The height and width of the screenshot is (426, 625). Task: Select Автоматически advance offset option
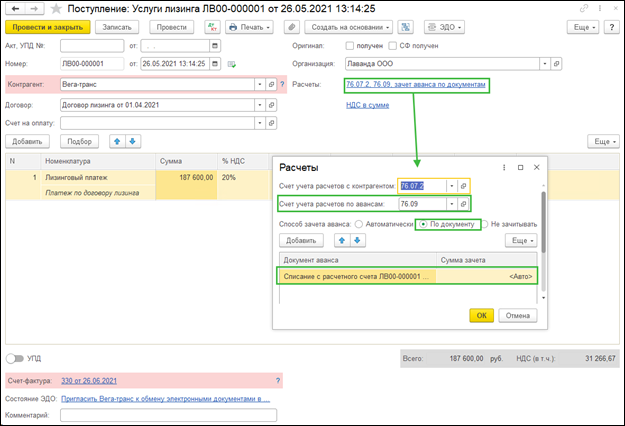359,224
